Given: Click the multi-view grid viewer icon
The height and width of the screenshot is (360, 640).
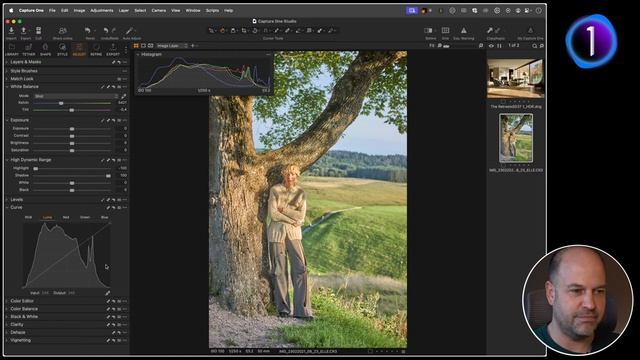Looking at the screenshot, I should click(136, 46).
